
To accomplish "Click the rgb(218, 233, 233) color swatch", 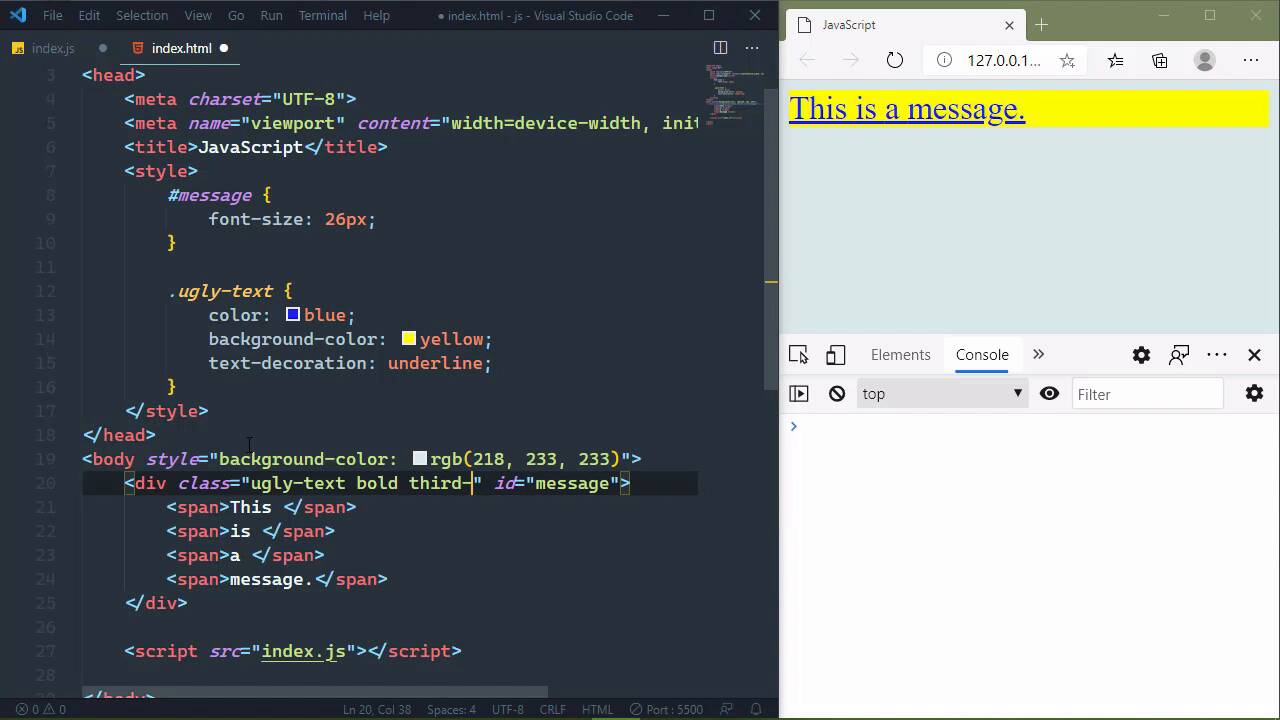I will point(420,458).
